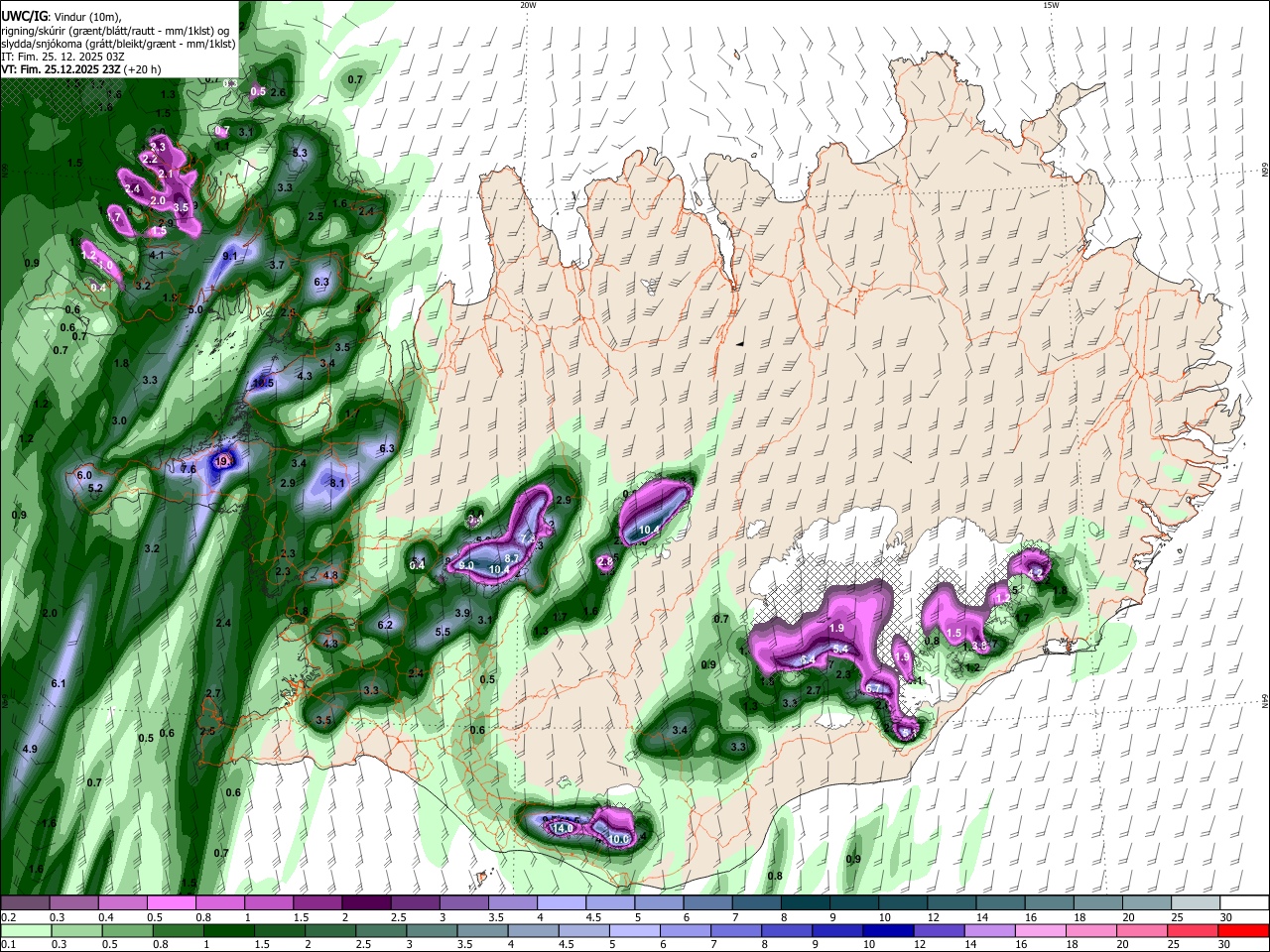Click the '8.1' precipitation value on the map

tap(337, 483)
